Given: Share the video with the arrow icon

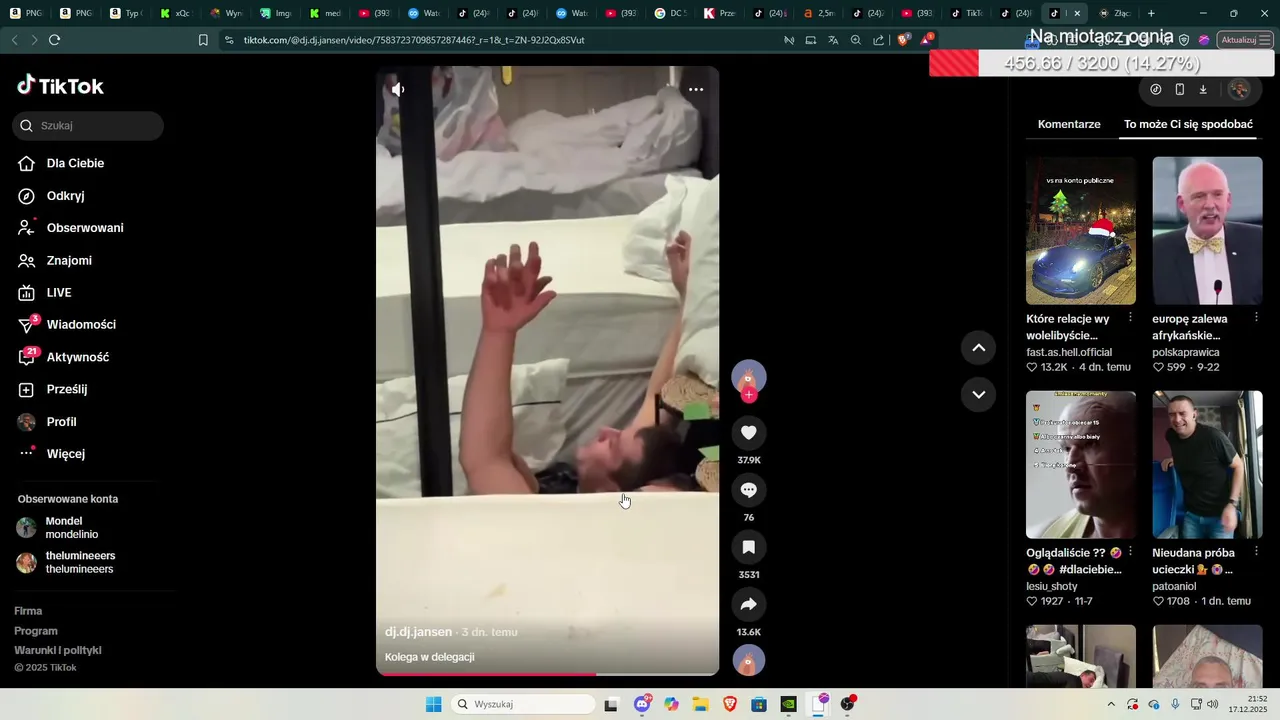Looking at the screenshot, I should 749,604.
